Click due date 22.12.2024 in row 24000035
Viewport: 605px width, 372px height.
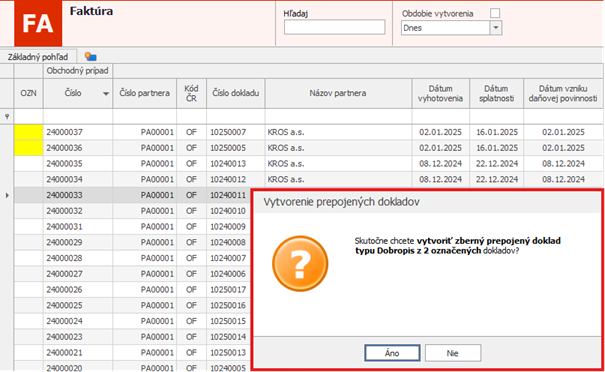click(497, 164)
